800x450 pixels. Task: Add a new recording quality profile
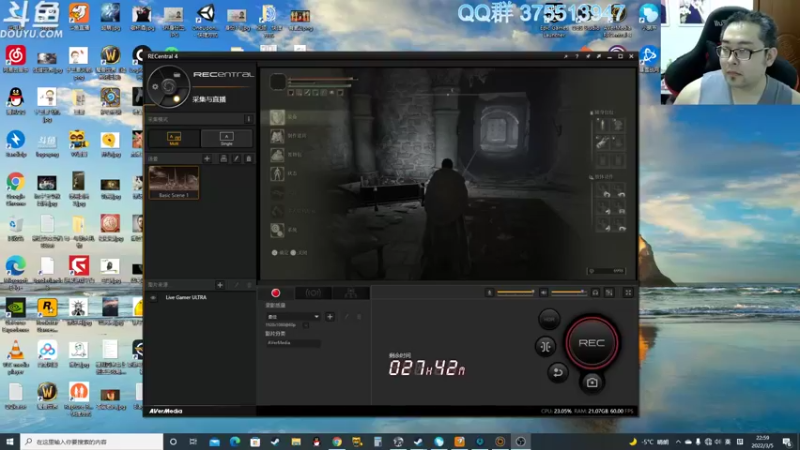pyautogui.click(x=330, y=317)
